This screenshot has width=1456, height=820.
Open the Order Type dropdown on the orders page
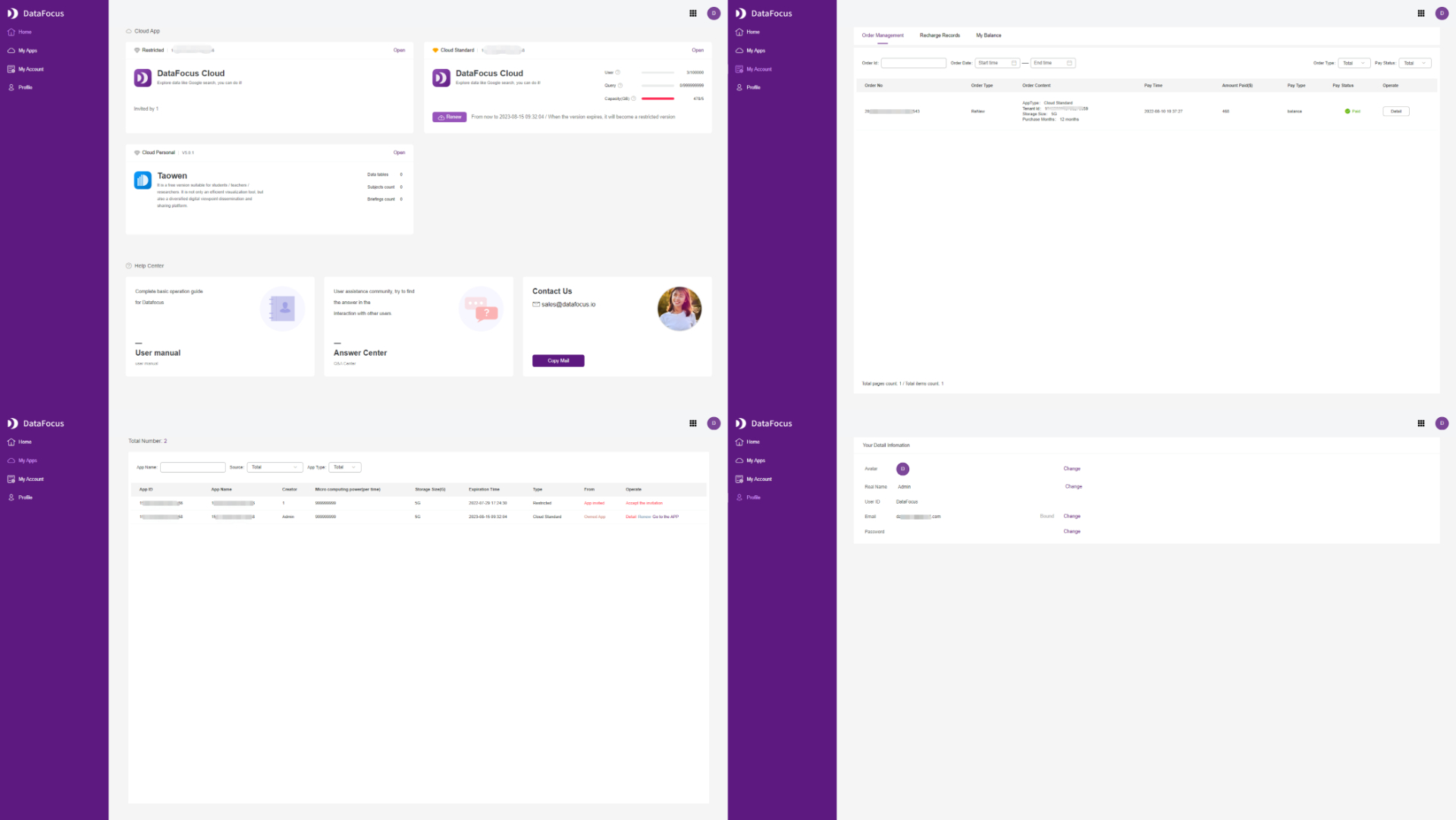pyautogui.click(x=1354, y=63)
